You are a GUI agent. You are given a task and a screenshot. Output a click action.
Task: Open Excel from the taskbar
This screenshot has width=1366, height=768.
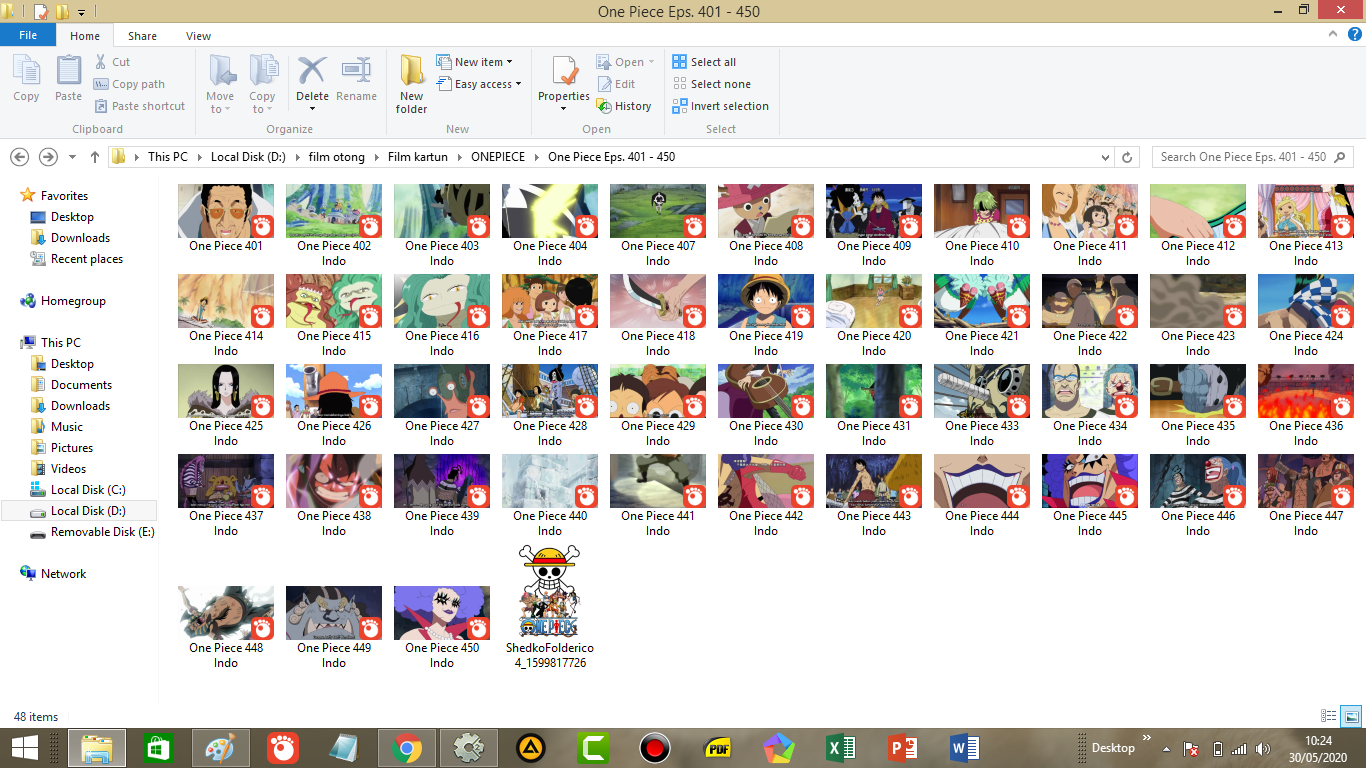coord(840,748)
